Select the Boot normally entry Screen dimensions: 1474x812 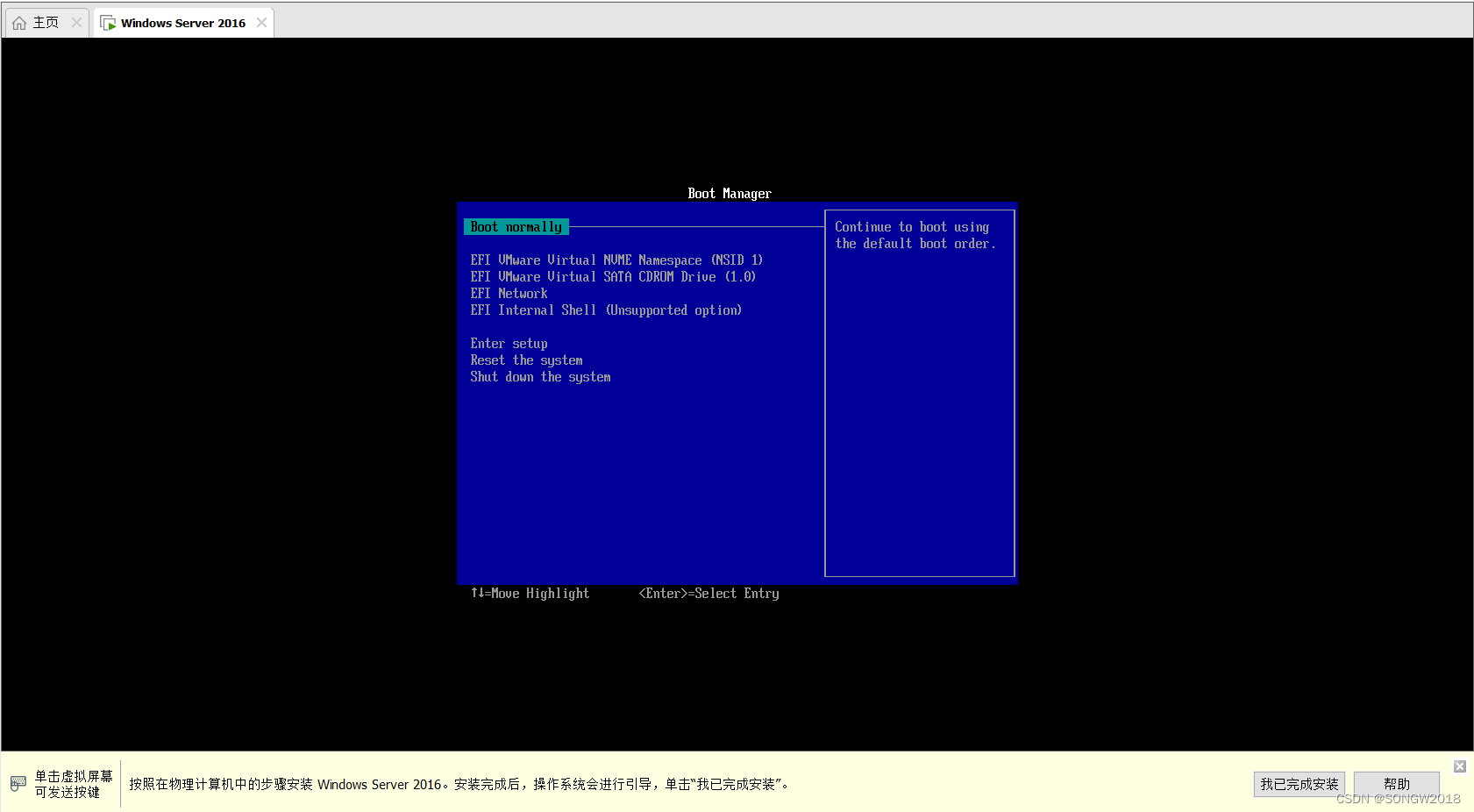(x=516, y=227)
